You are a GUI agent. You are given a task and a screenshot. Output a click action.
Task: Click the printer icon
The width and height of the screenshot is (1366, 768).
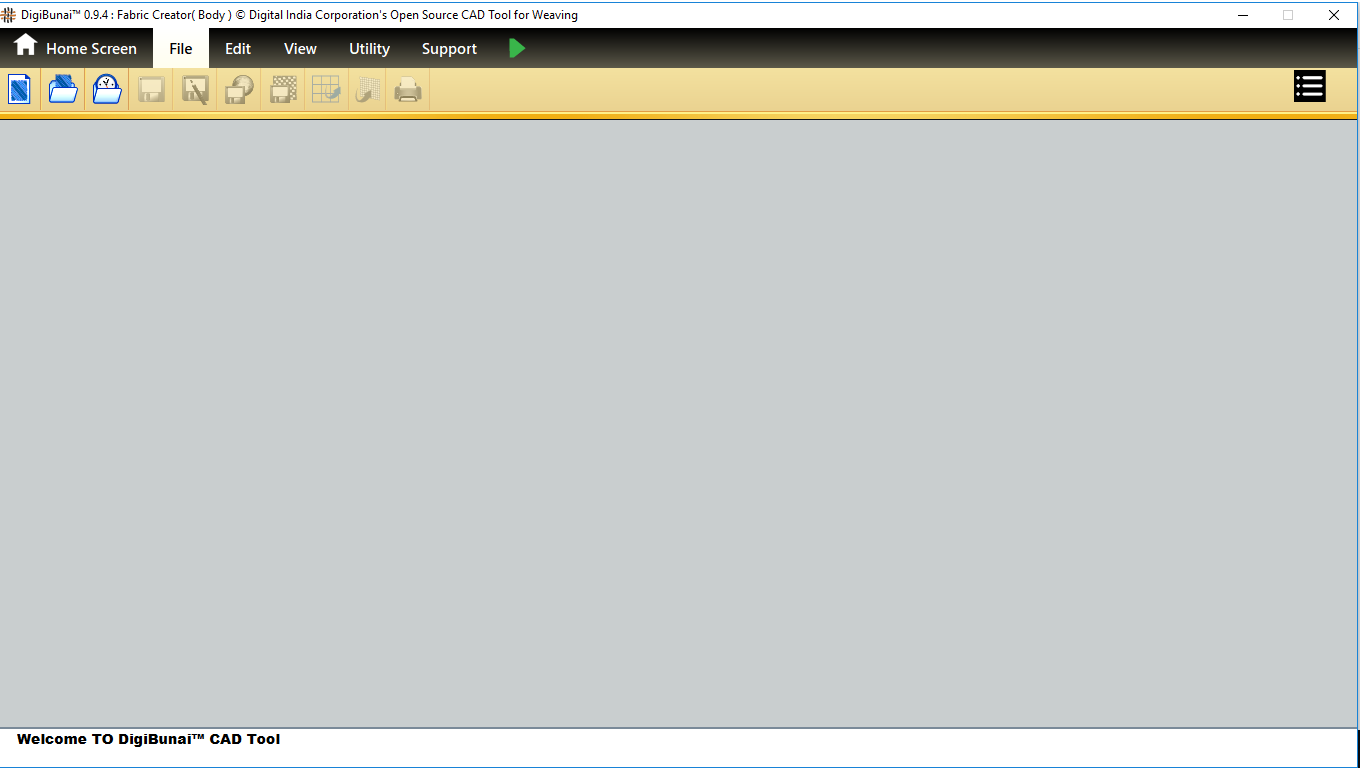coord(408,90)
